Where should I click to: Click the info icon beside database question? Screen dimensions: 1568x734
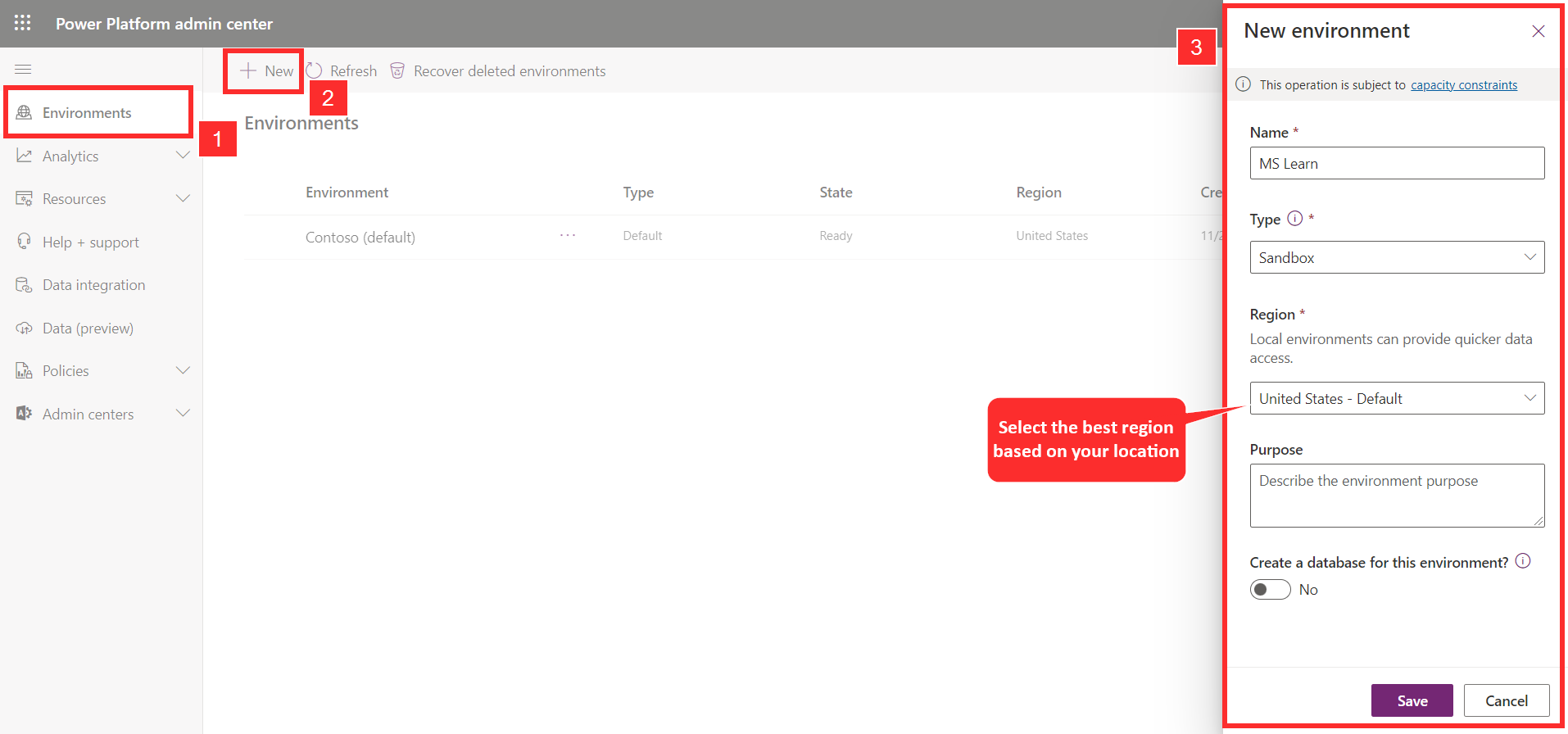coord(1522,561)
